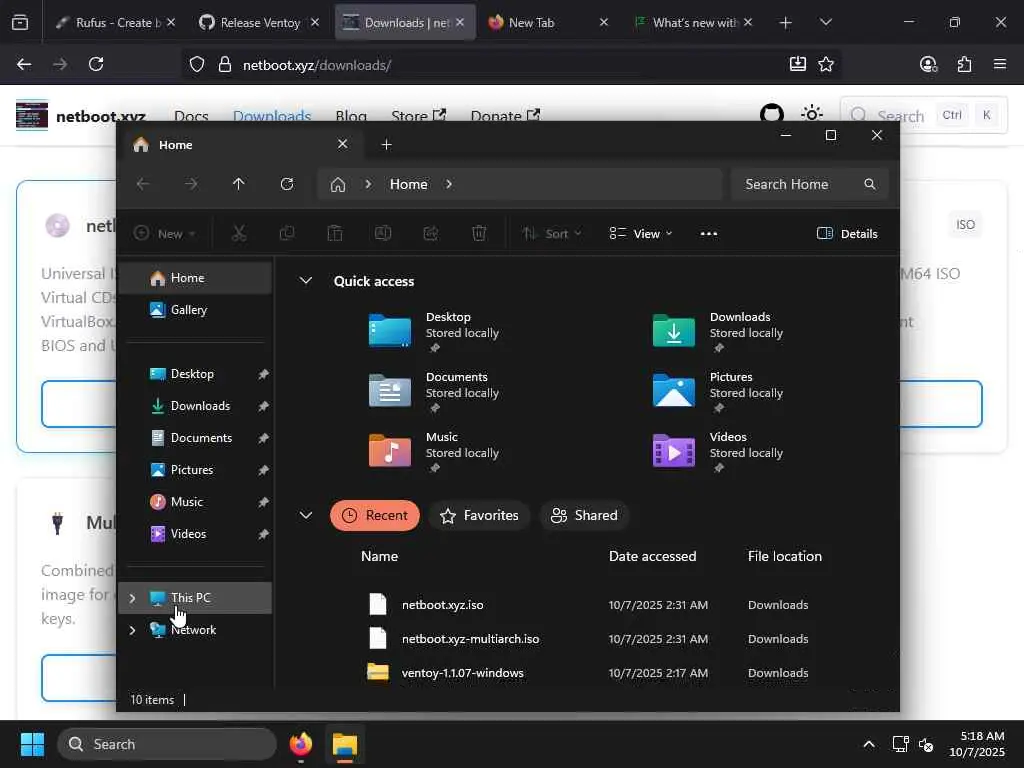Click the Share icon in Explorer toolbar
Screen dimensions: 1024x768
pos(431,233)
